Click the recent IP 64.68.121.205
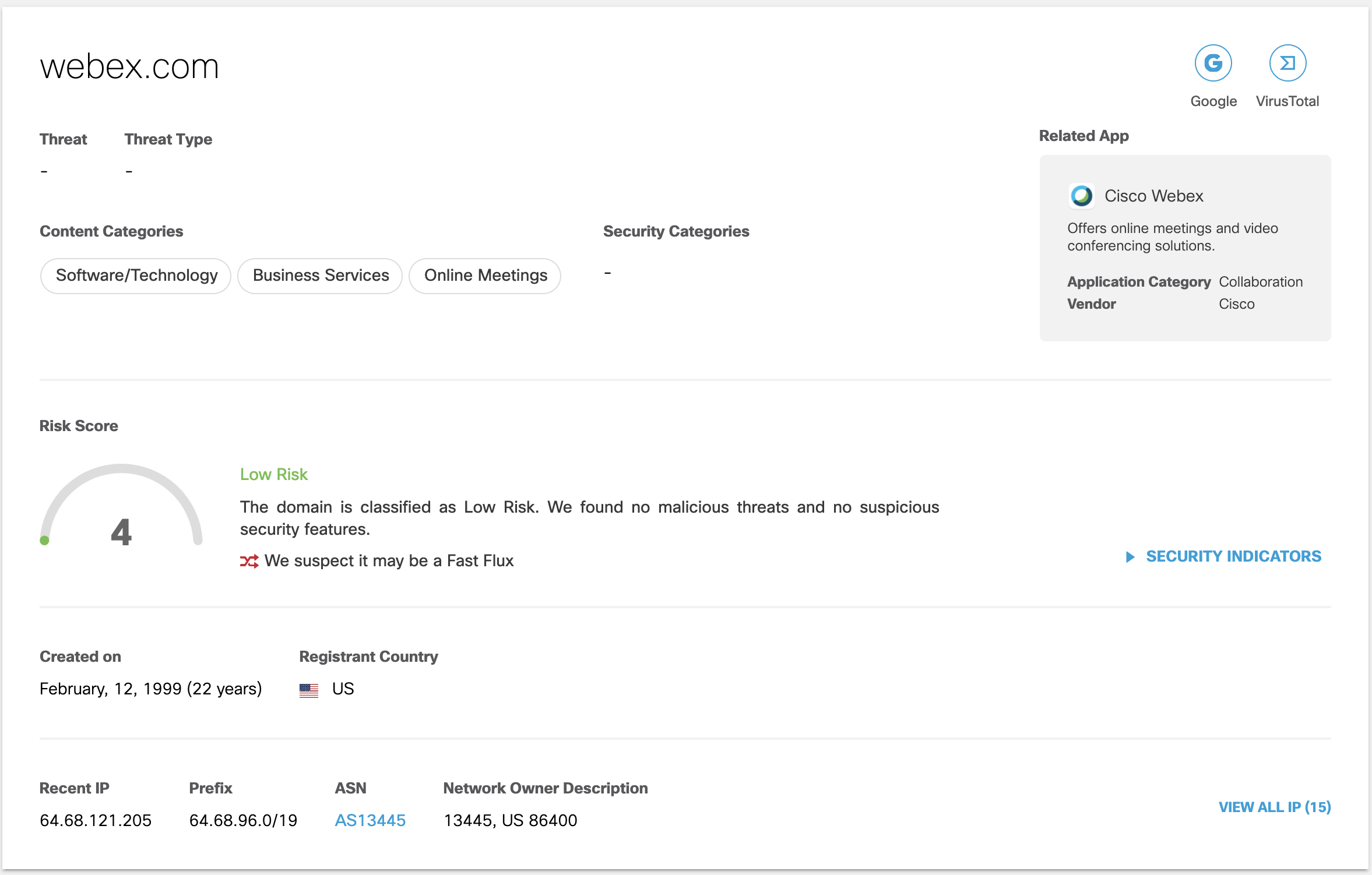 pos(96,820)
